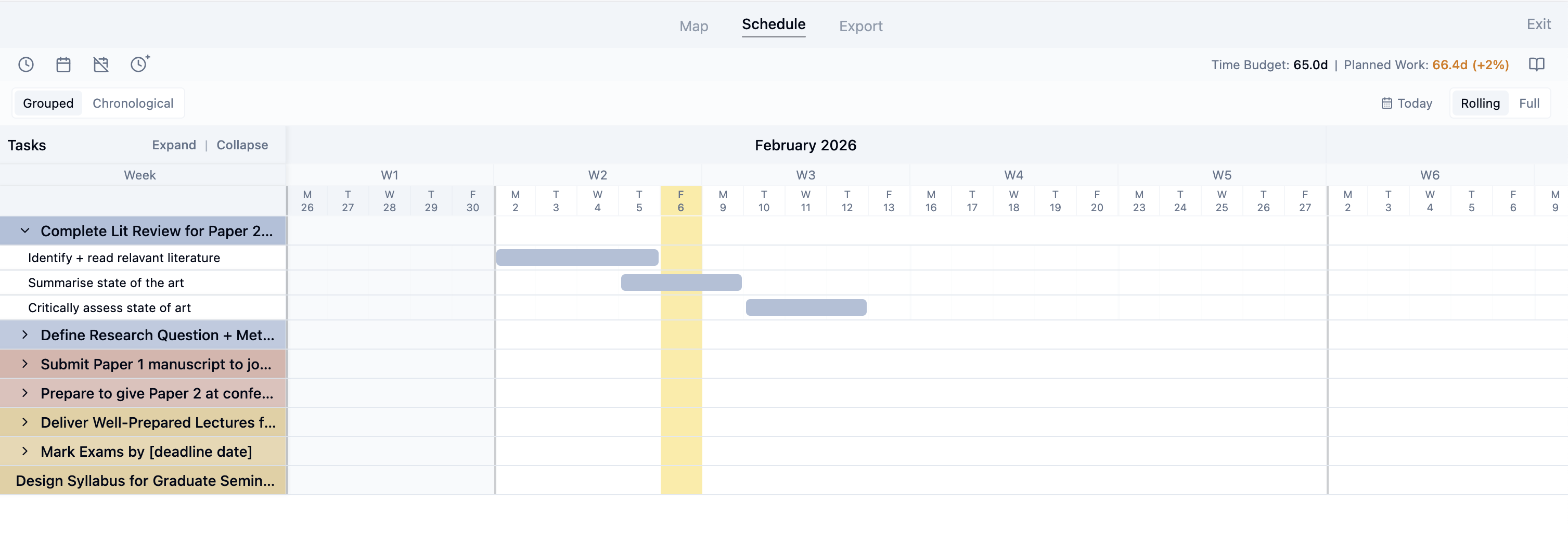The image size is (1568, 540).
Task: Switch to Chronological view
Action: [x=133, y=104]
